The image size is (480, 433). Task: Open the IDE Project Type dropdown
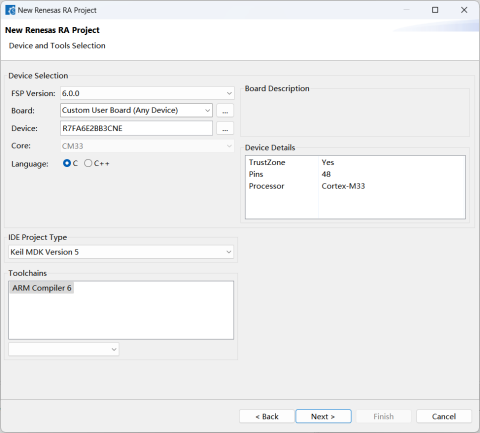tap(121, 252)
